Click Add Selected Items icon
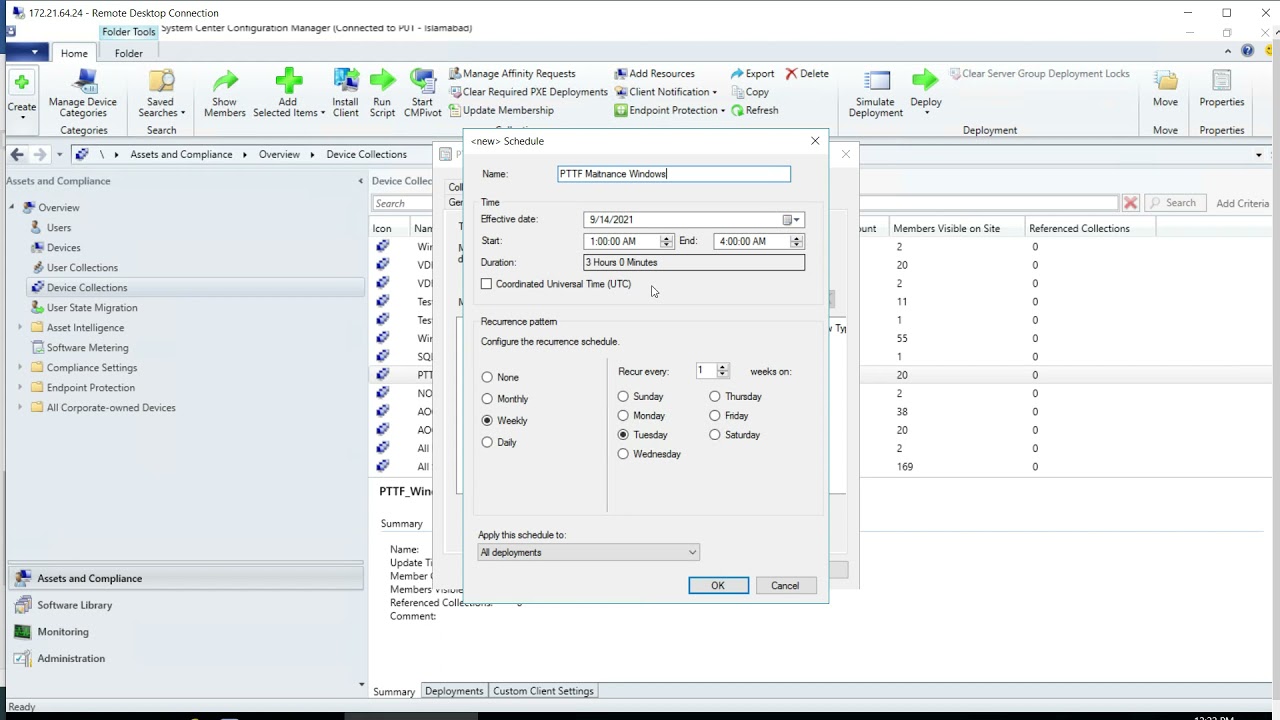This screenshot has width=1280, height=720. pyautogui.click(x=288, y=82)
